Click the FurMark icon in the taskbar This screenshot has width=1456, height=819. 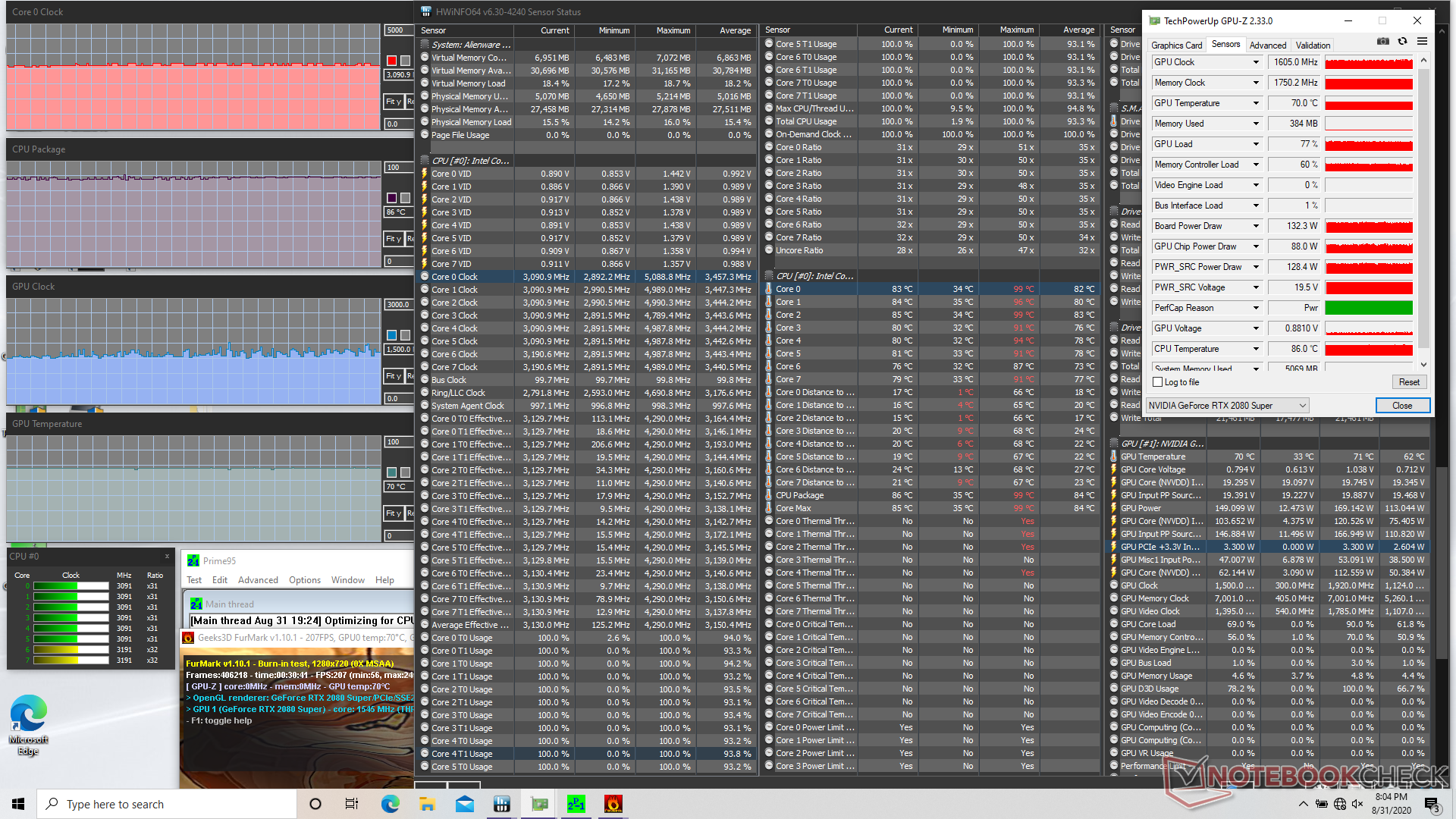[613, 804]
